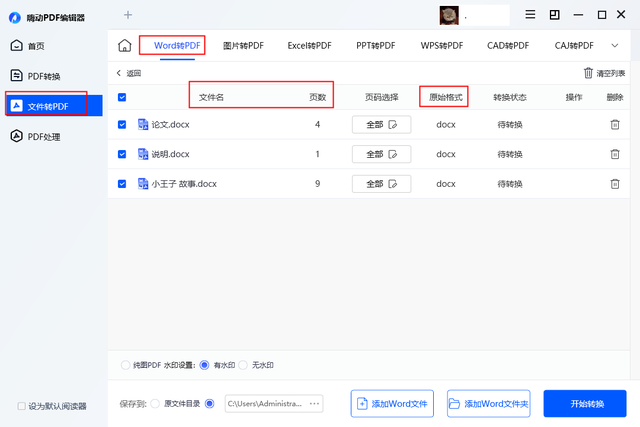Open page selection 全部 for 论文.docx

(381, 125)
